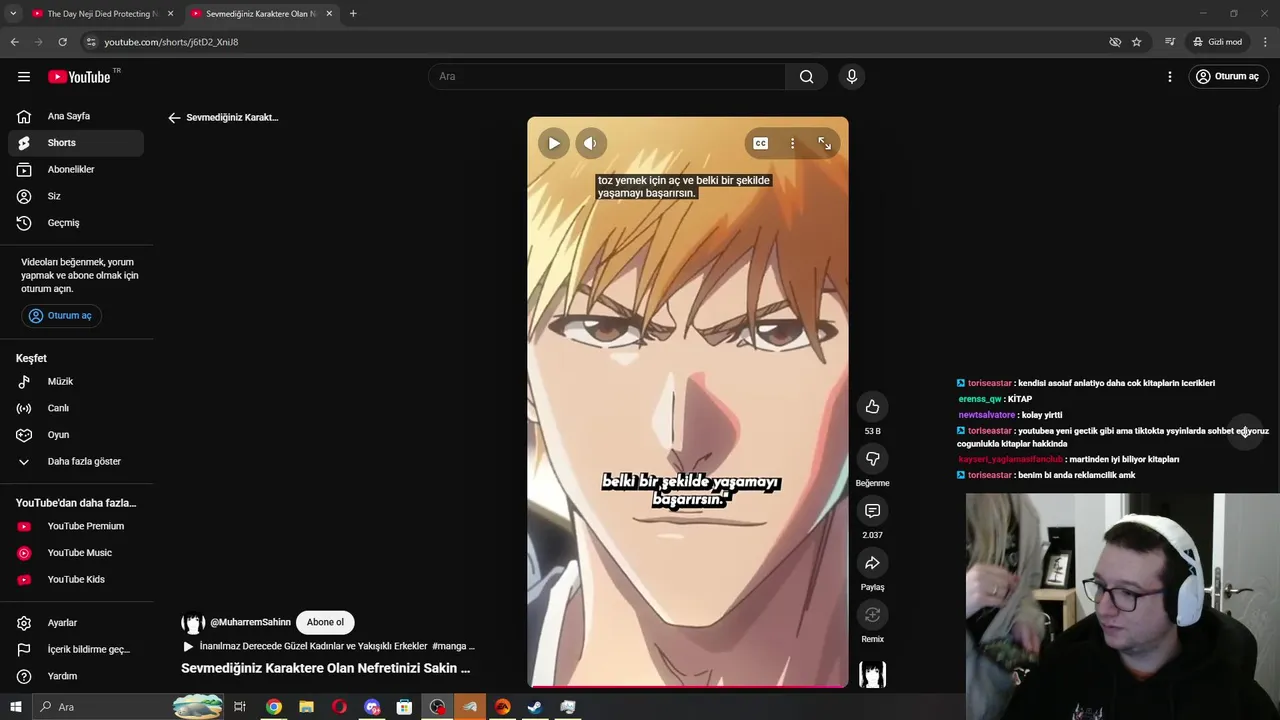Open YouTube Premium link
Screen dimensions: 1280x720
(x=76, y=526)
